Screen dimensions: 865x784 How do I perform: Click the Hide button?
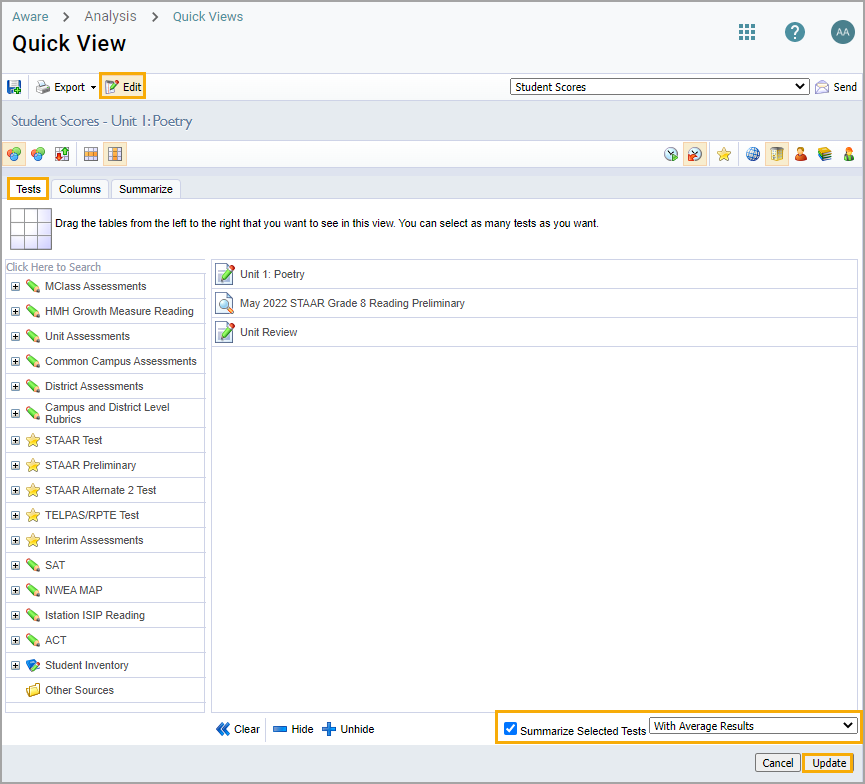pyautogui.click(x=293, y=729)
